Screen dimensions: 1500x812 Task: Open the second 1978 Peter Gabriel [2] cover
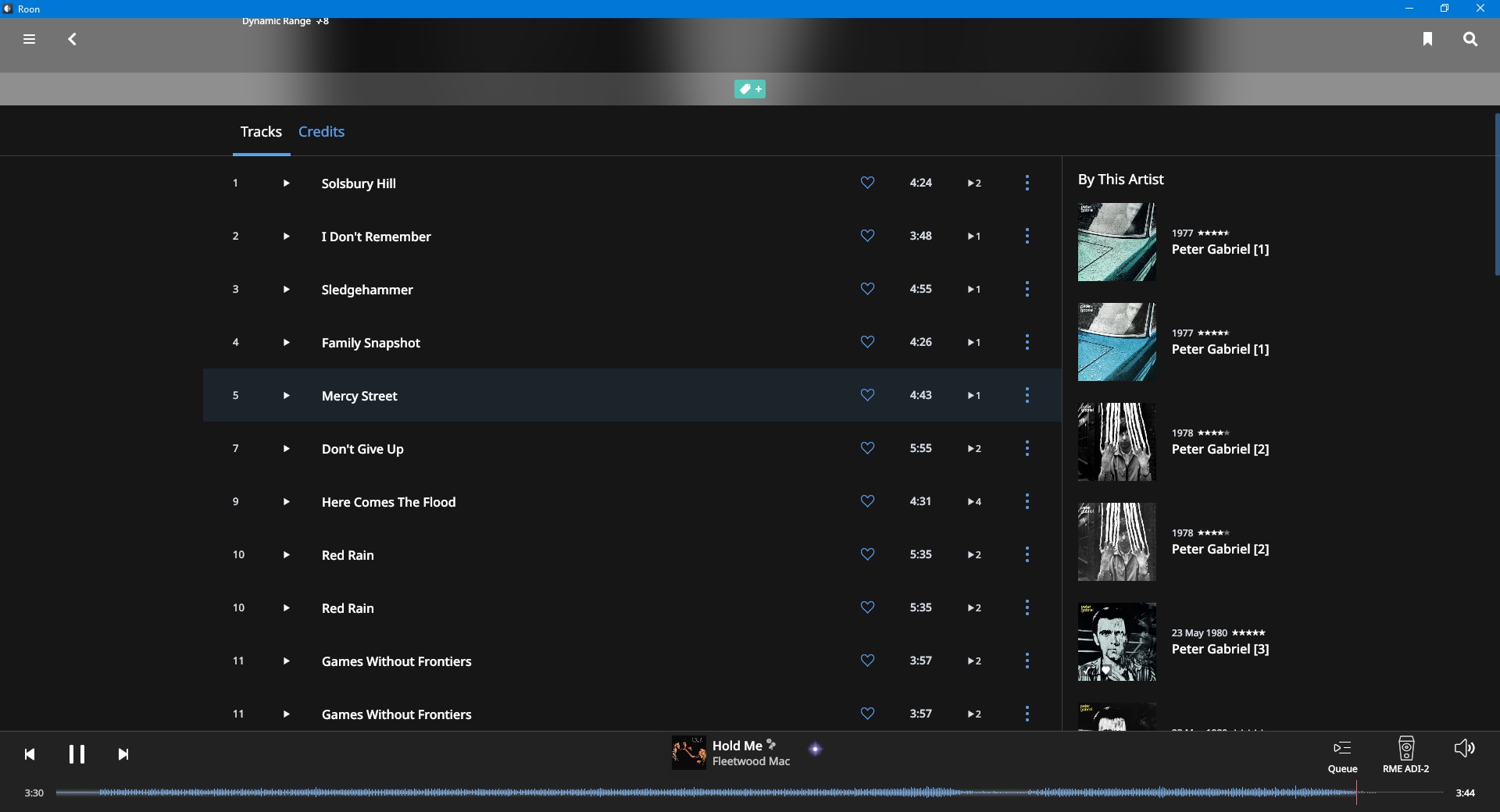[1116, 542]
